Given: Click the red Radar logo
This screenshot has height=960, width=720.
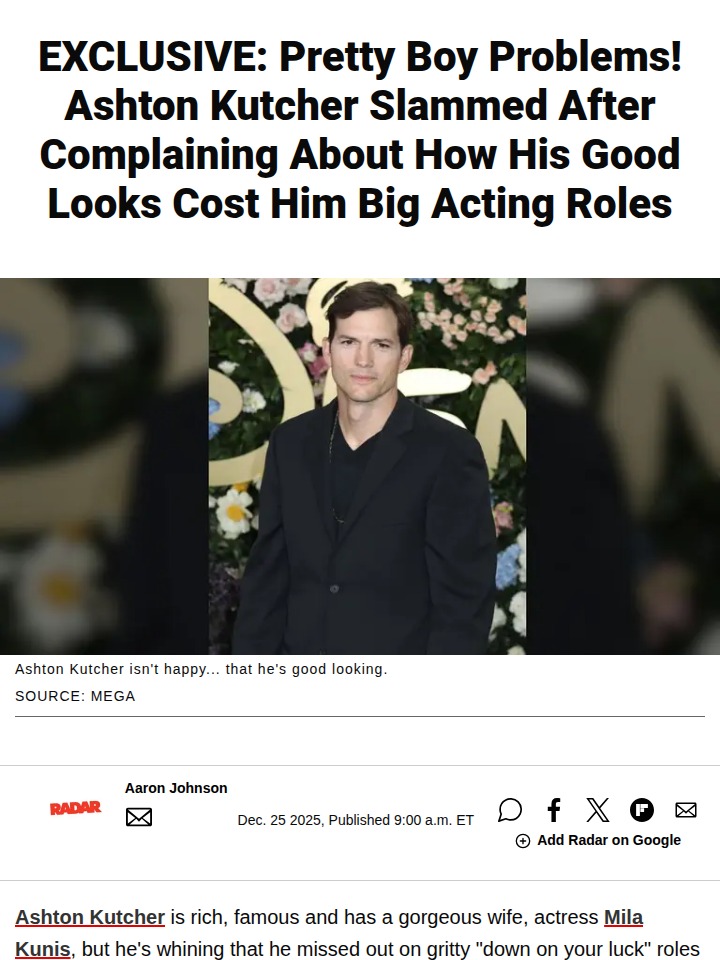Looking at the screenshot, I should [x=75, y=808].
